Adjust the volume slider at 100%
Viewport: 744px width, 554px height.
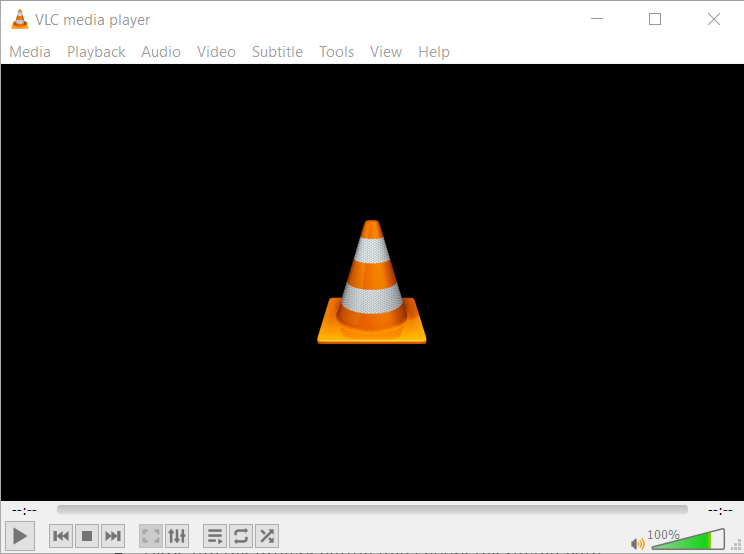688,539
